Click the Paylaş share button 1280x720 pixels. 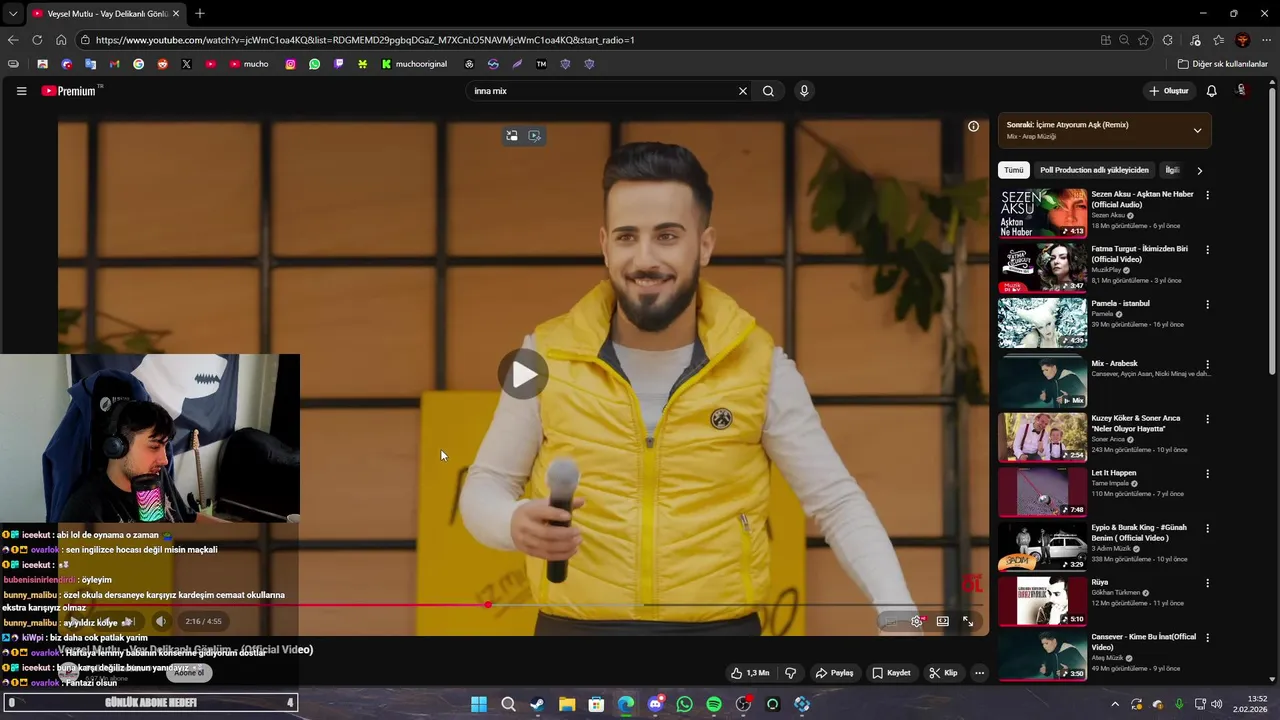click(834, 673)
